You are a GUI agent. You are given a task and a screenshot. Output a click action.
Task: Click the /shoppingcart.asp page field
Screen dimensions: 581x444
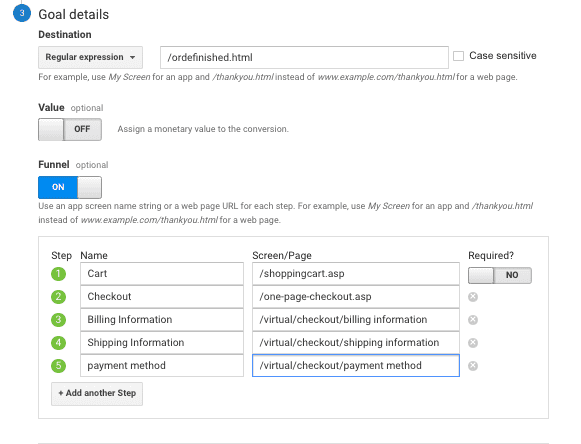(356, 274)
